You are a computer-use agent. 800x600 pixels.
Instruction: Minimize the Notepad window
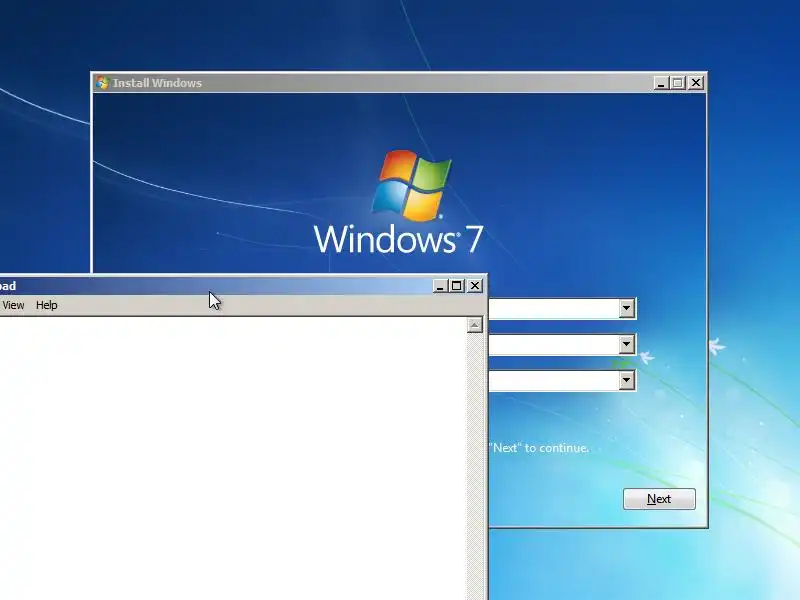(x=440, y=286)
